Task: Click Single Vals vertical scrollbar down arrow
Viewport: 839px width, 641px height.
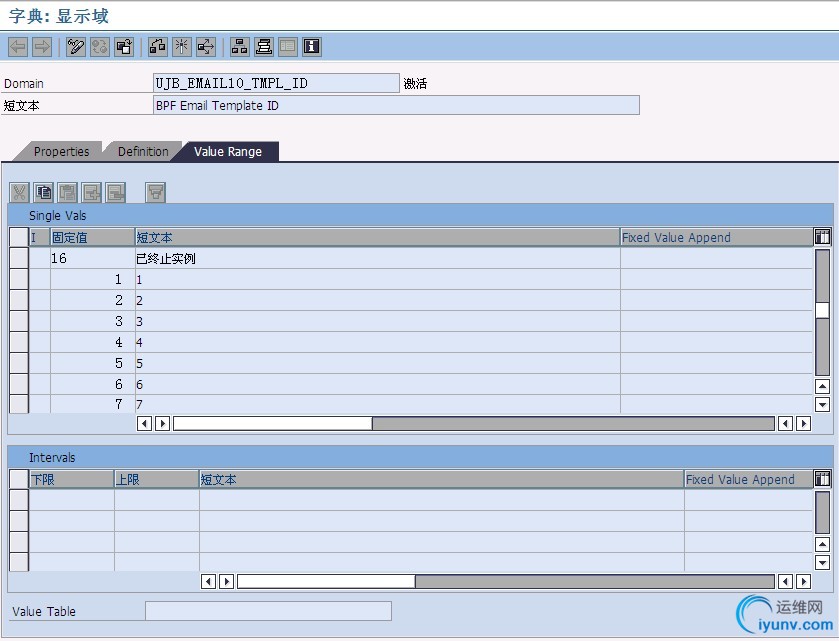Action: [822, 404]
